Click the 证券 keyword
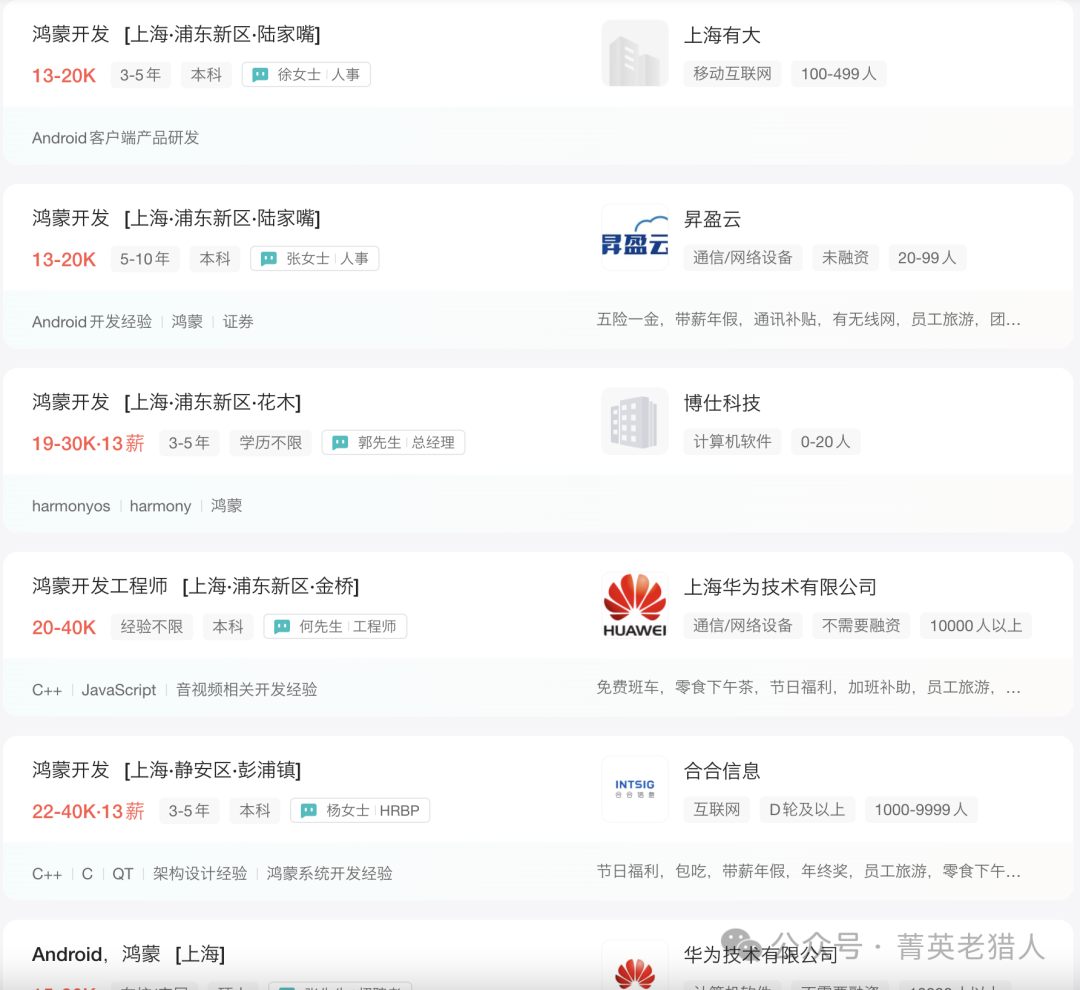 coord(238,322)
